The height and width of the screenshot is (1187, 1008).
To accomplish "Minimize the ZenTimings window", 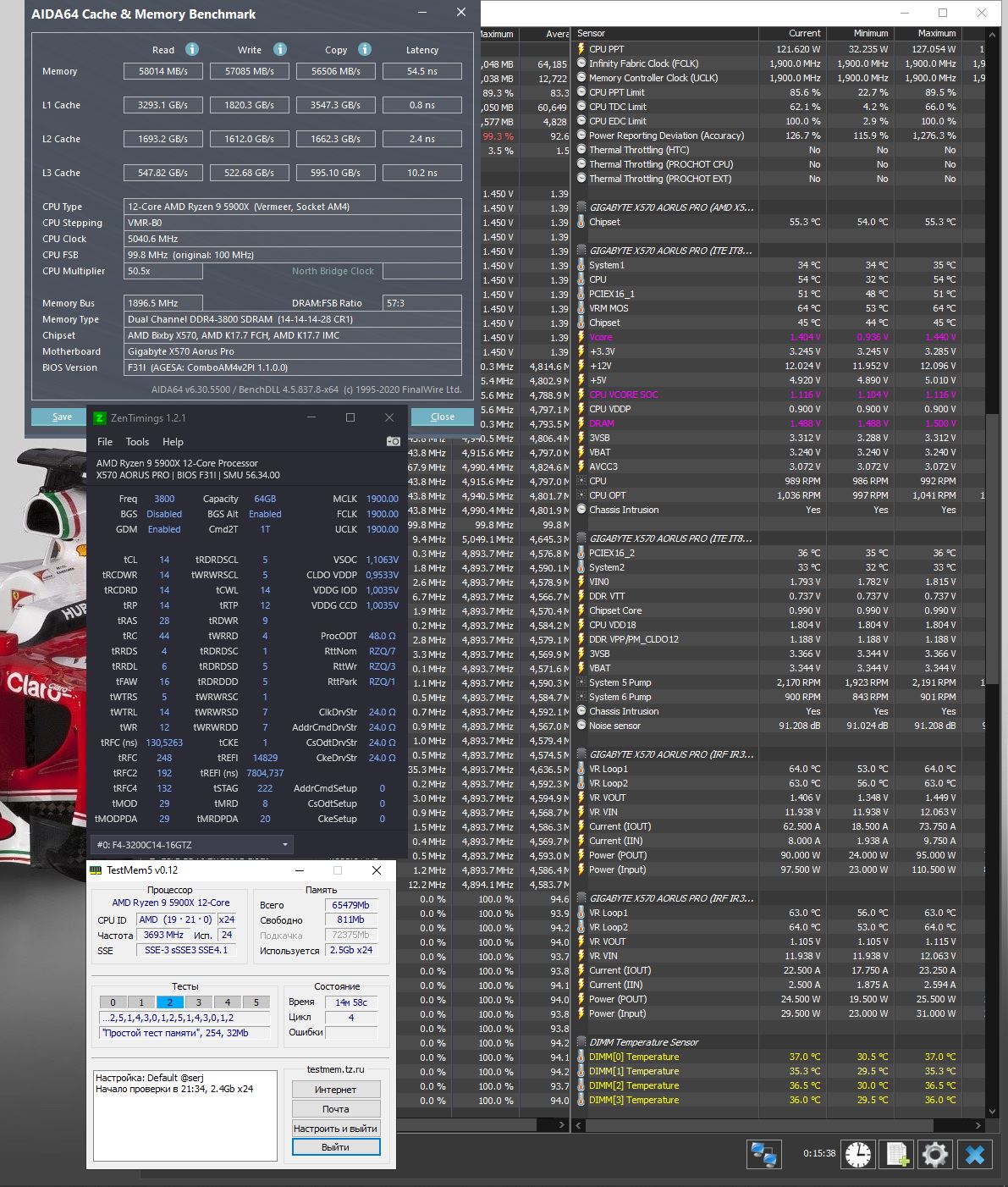I will 311,417.
